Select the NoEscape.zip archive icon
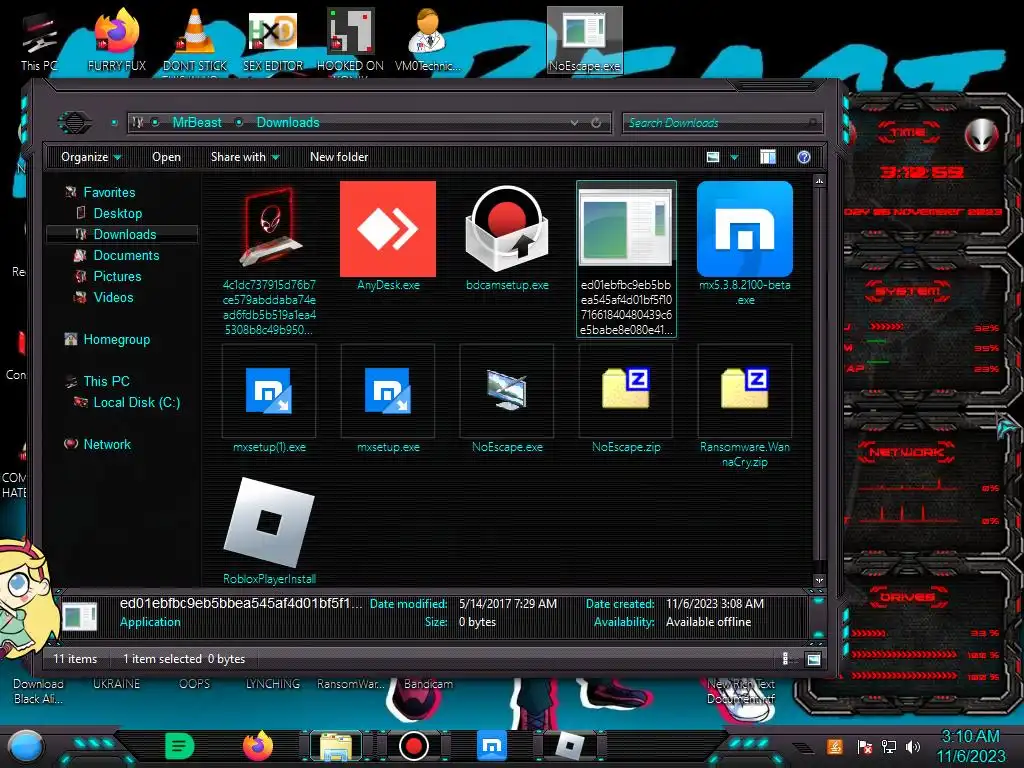This screenshot has height=768, width=1024. coord(626,389)
